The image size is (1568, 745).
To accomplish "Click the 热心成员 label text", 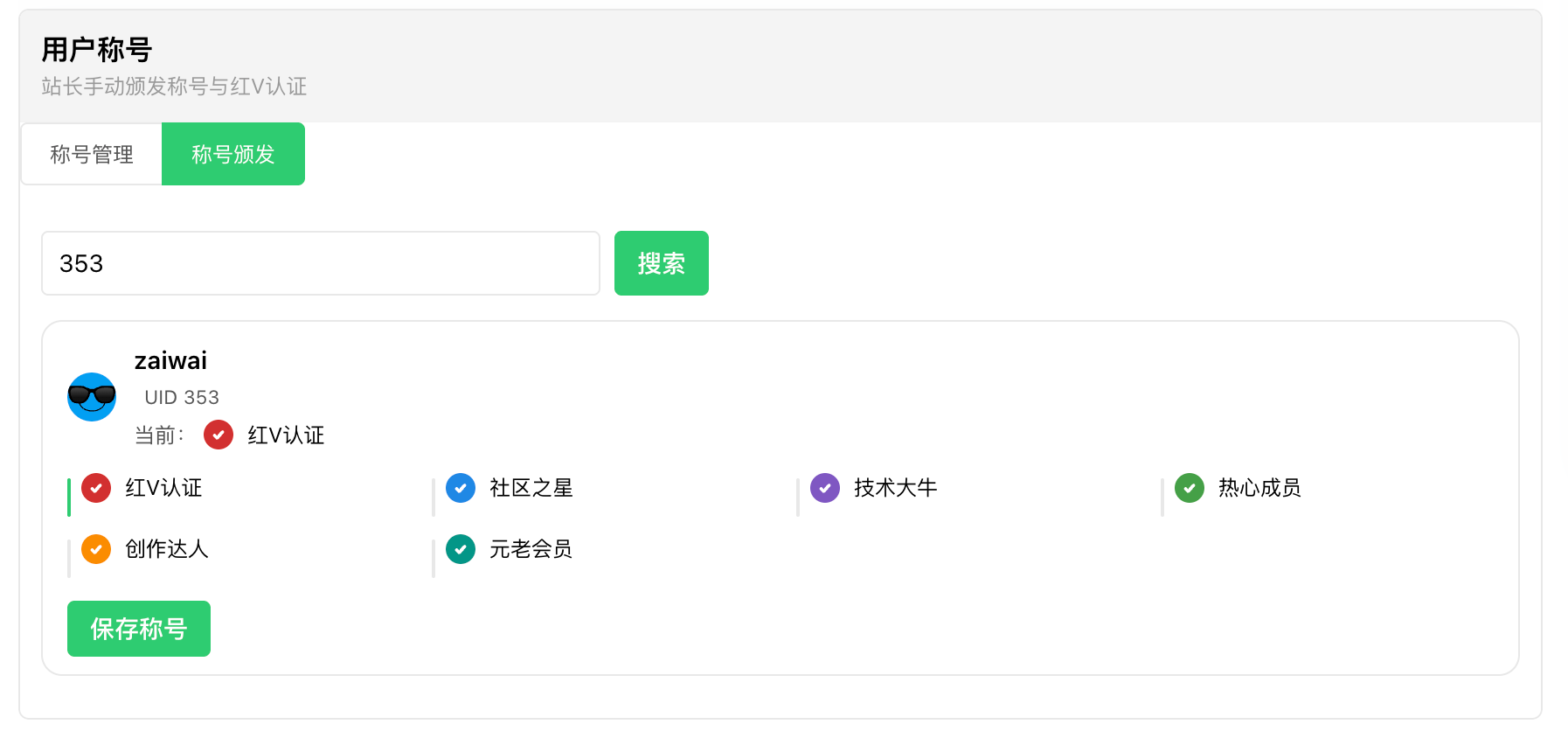I will point(1260,488).
